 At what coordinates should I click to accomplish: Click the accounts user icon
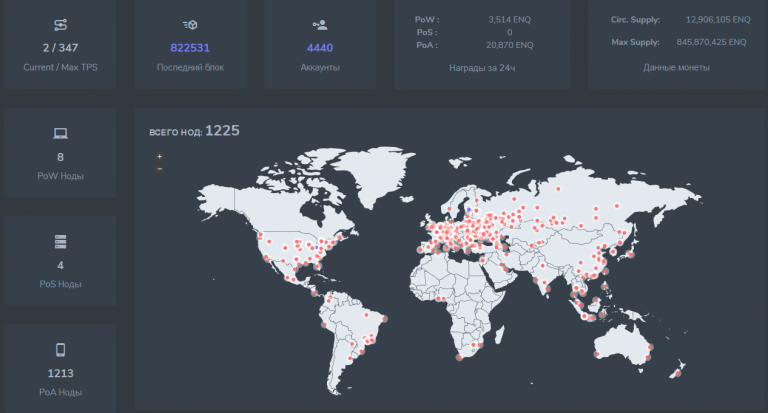320,24
